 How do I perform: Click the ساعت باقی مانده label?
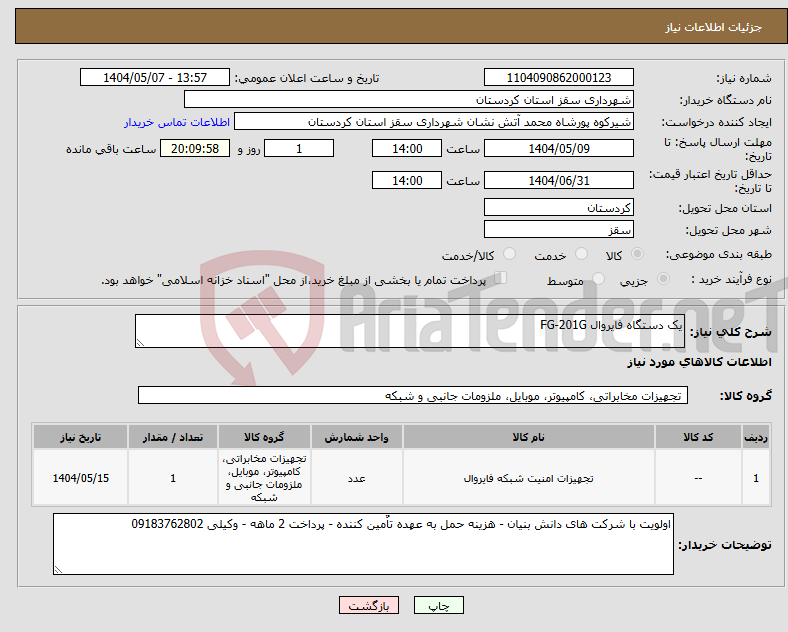click(x=111, y=150)
